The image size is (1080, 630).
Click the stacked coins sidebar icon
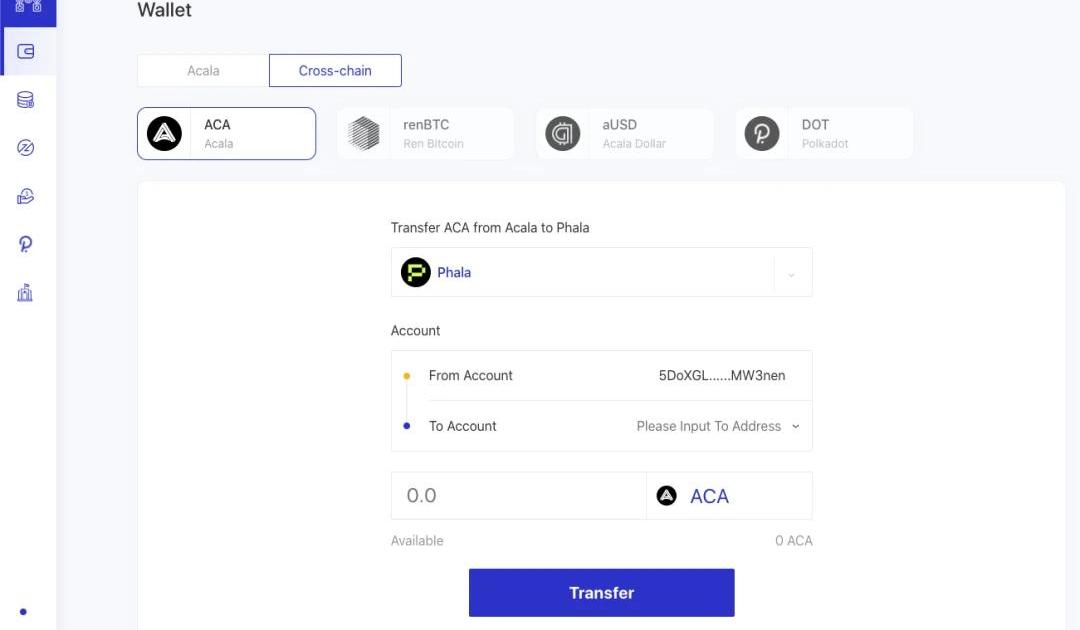pos(25,100)
